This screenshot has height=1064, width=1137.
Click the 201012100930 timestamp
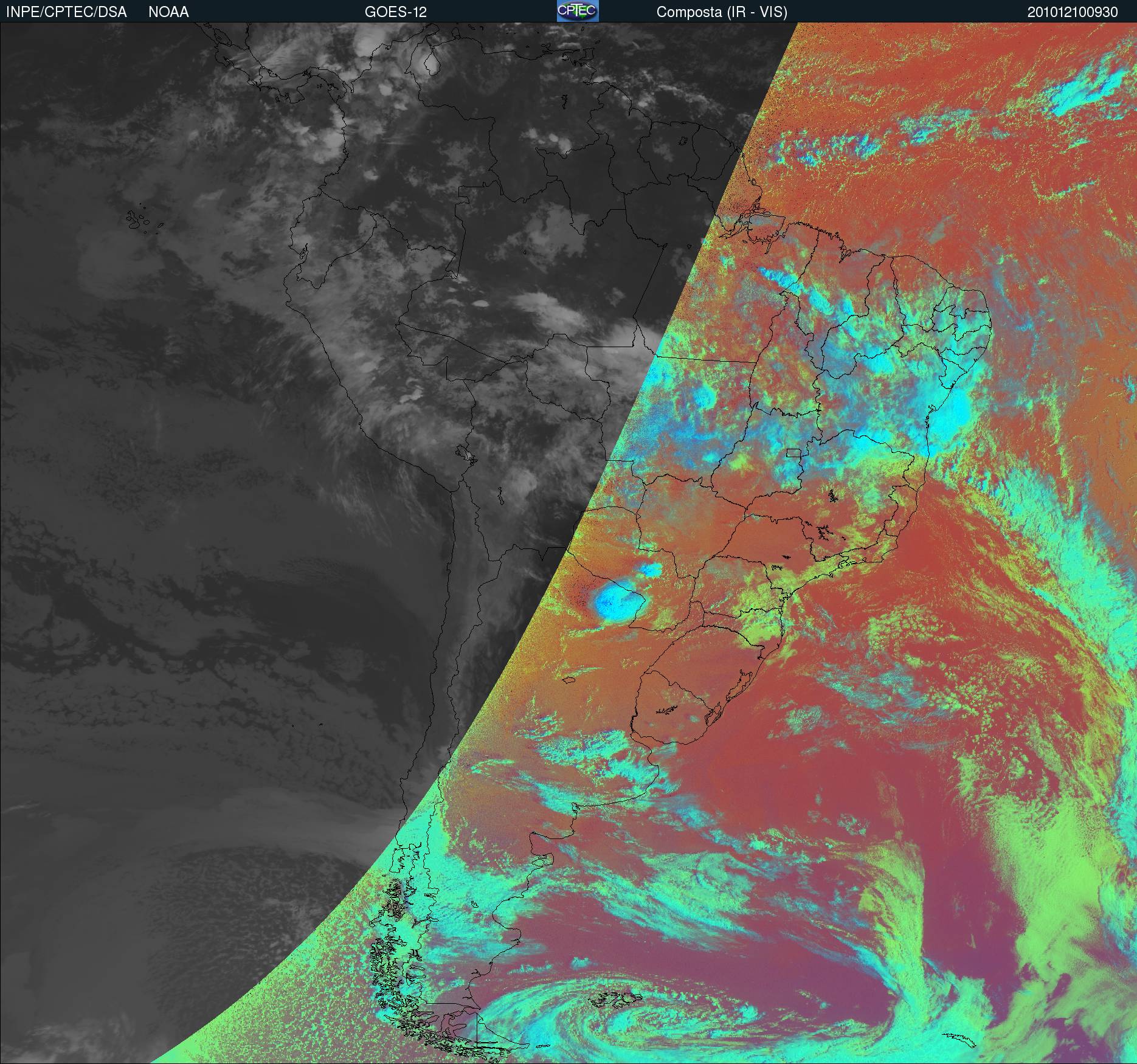tap(1073, 12)
